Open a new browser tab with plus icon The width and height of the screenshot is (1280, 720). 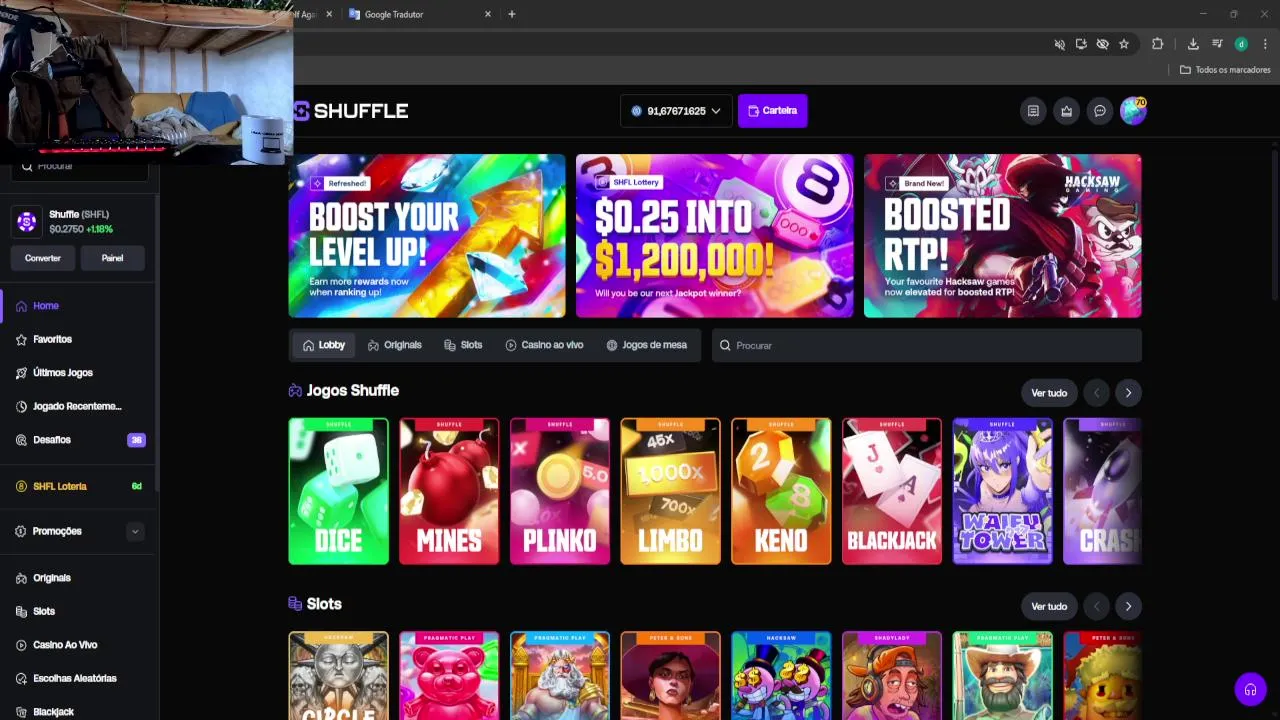click(x=512, y=14)
